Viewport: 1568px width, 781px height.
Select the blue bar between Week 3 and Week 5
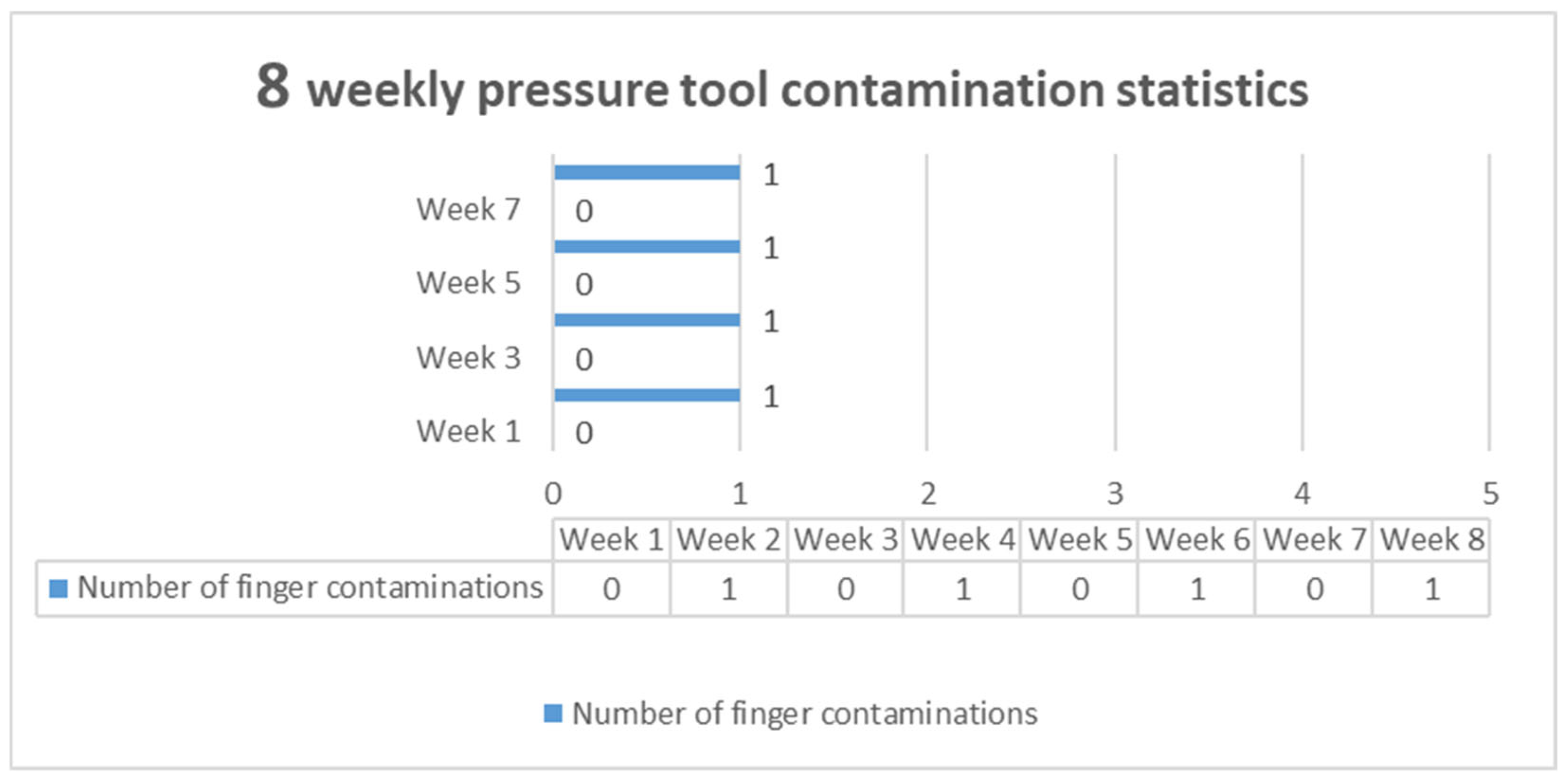point(647,320)
